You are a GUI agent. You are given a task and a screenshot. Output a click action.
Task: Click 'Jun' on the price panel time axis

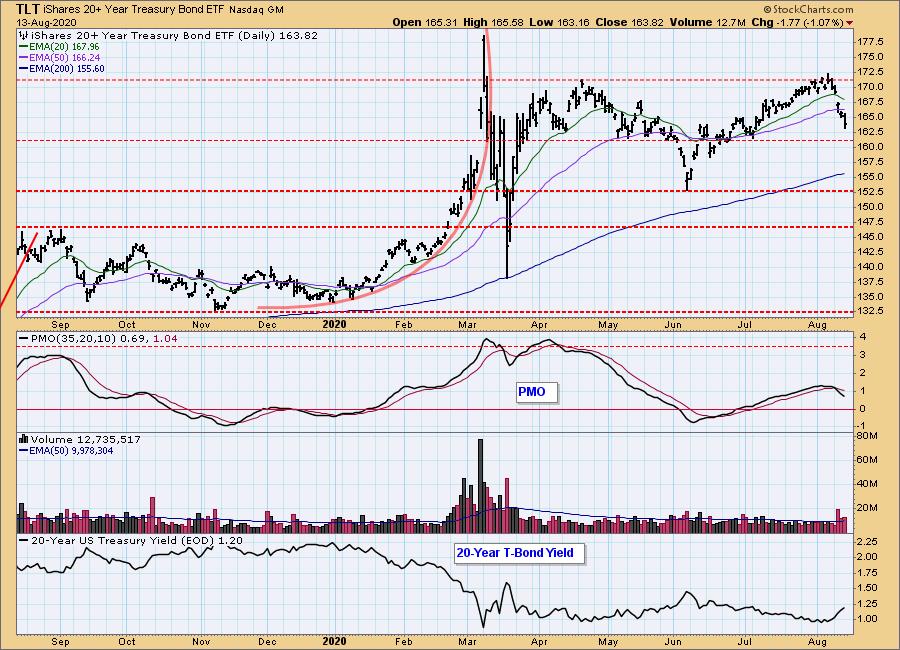pyautogui.click(x=673, y=325)
